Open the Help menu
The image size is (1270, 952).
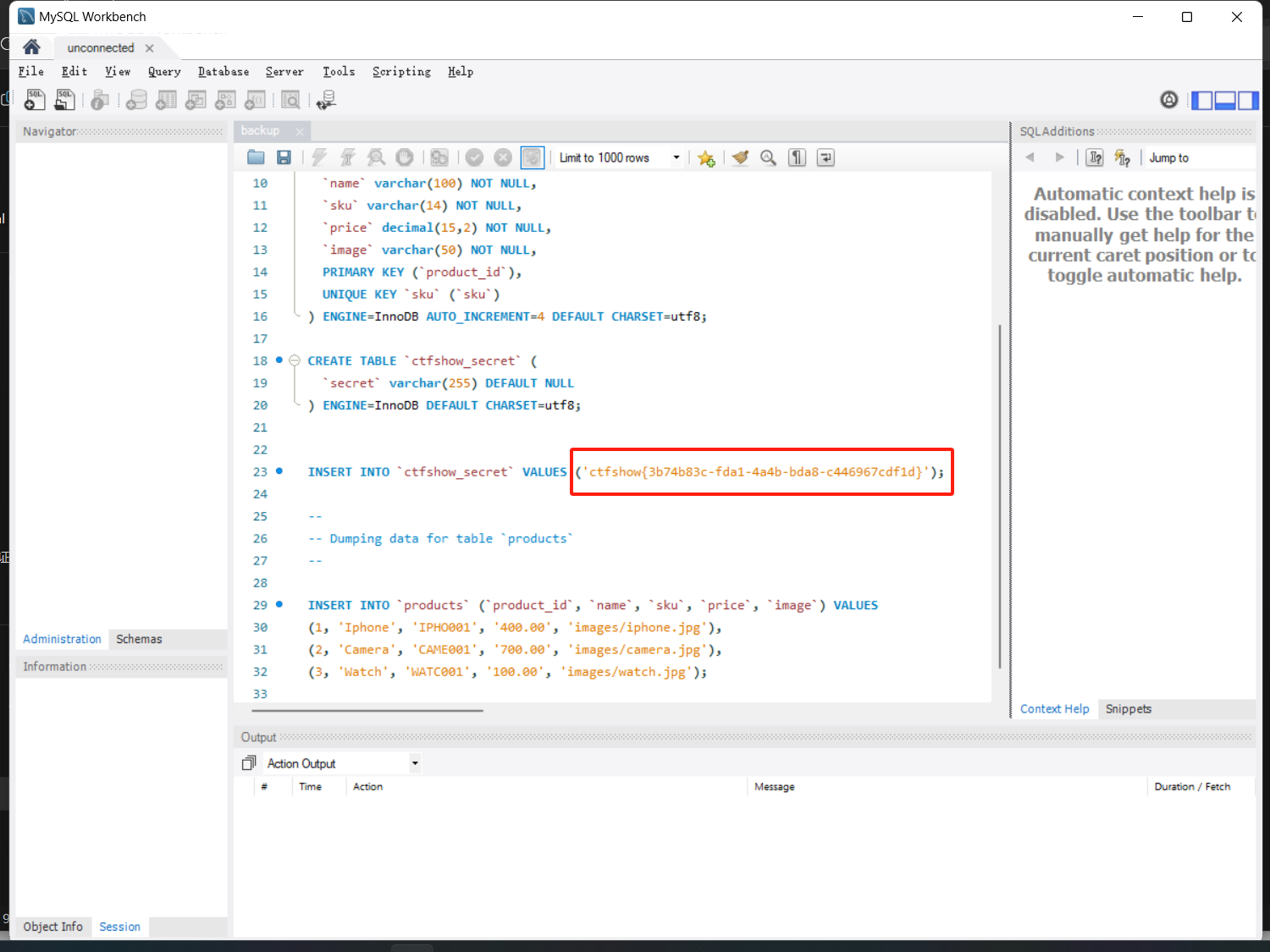pyautogui.click(x=461, y=72)
